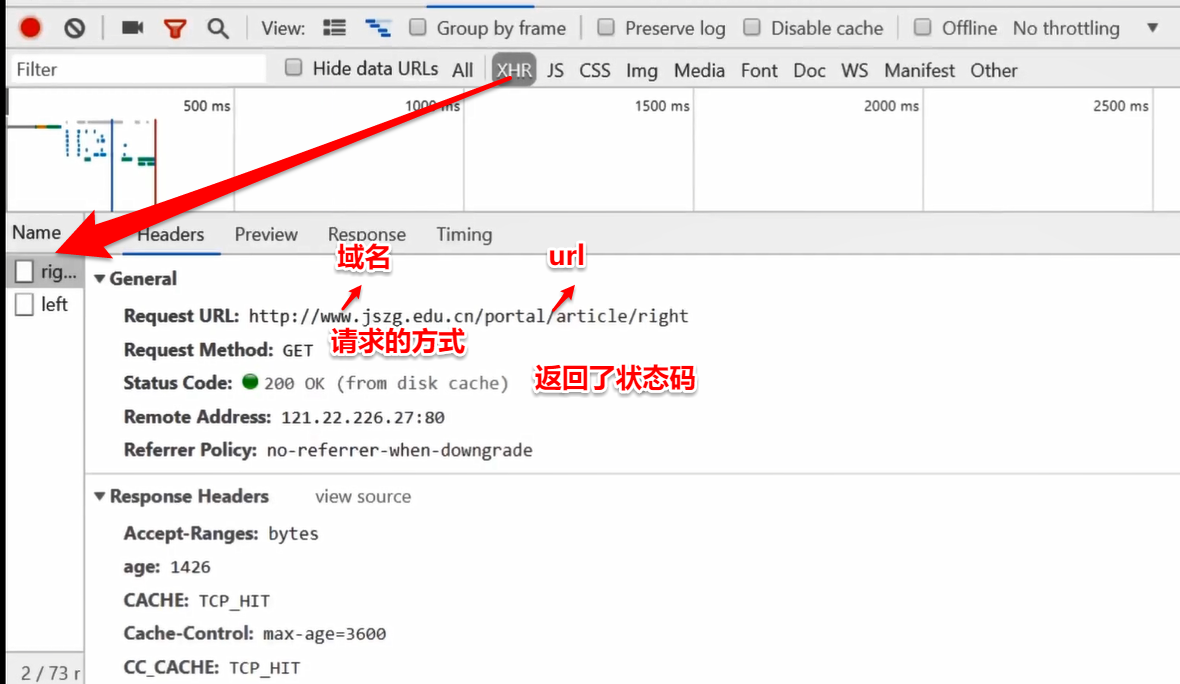
Task: Toggle the overview waterfall view icon
Action: [378, 27]
